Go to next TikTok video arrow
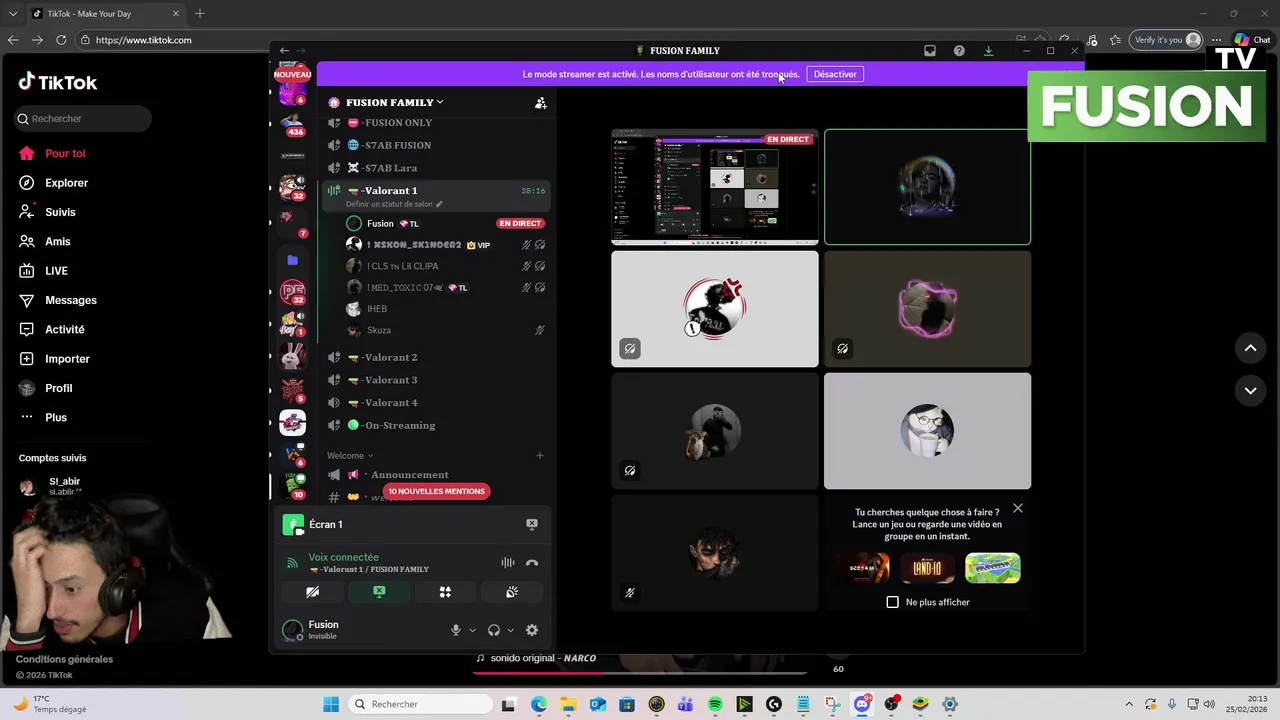Screen dimensions: 1280x720 [x=1250, y=390]
